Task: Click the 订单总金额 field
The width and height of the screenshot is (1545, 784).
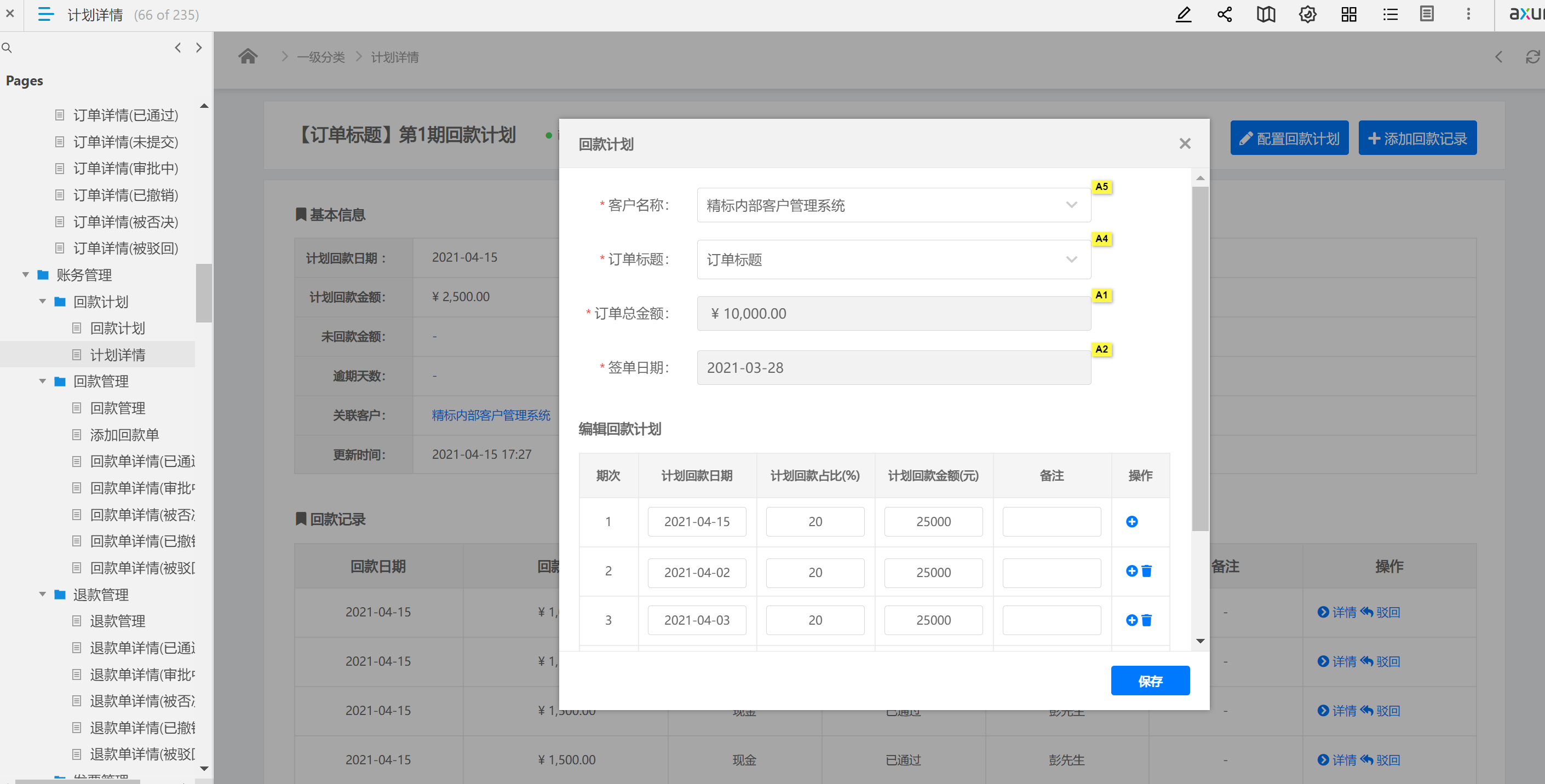Action: coord(894,314)
